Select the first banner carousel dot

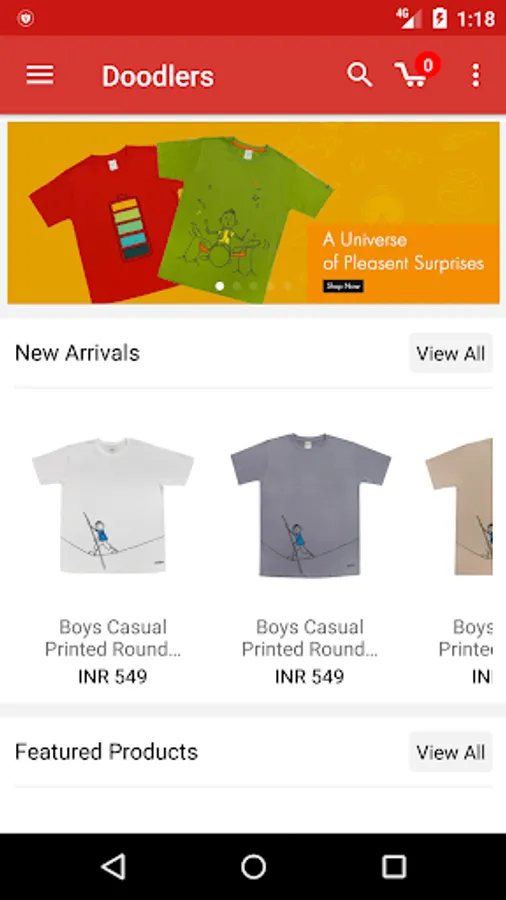[220, 286]
